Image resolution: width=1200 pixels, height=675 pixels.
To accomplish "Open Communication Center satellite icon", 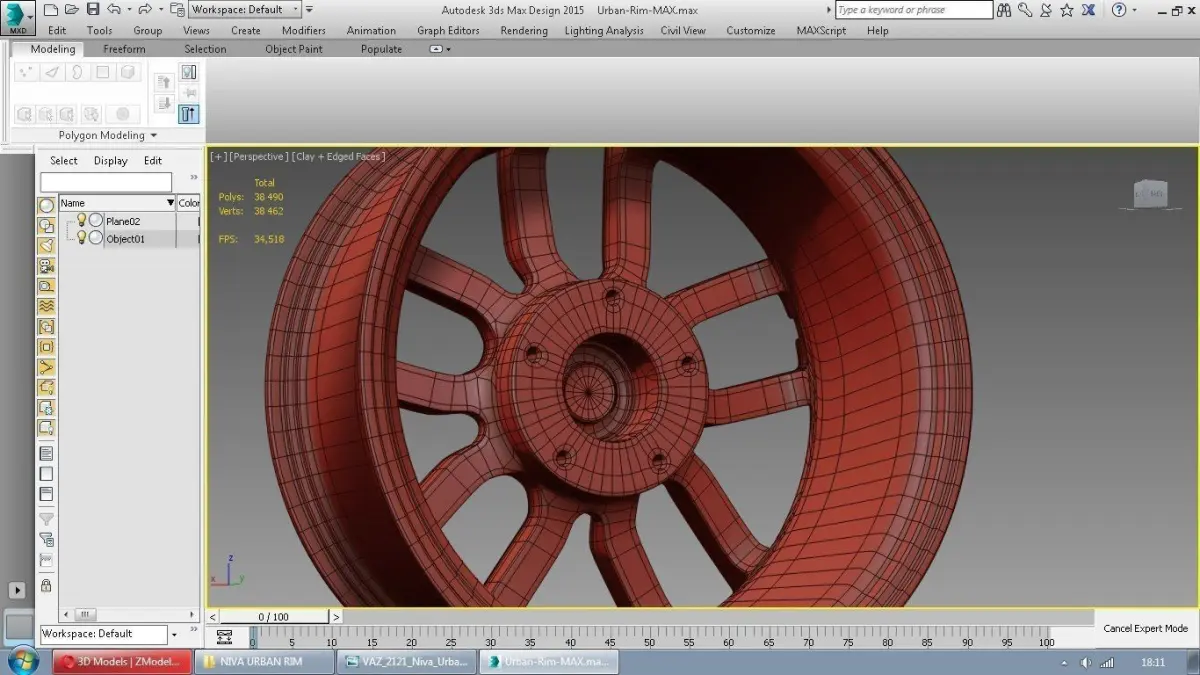I will coord(1046,10).
